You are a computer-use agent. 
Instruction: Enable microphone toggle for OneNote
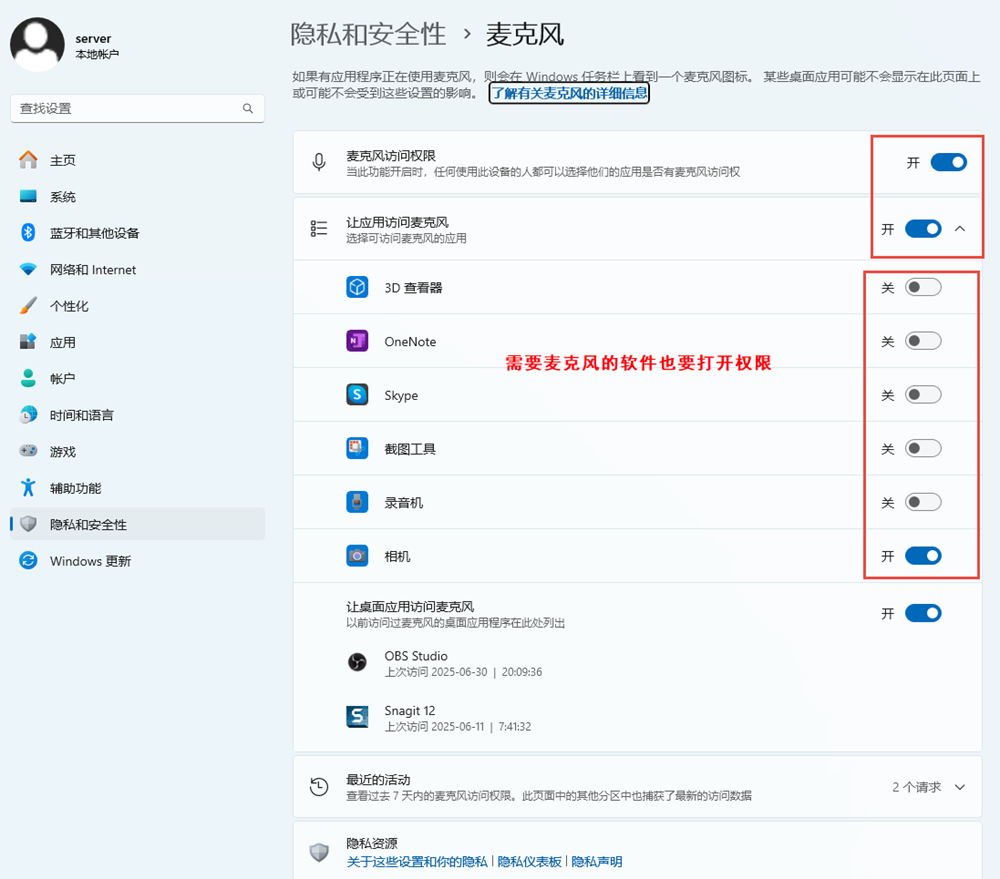click(923, 341)
